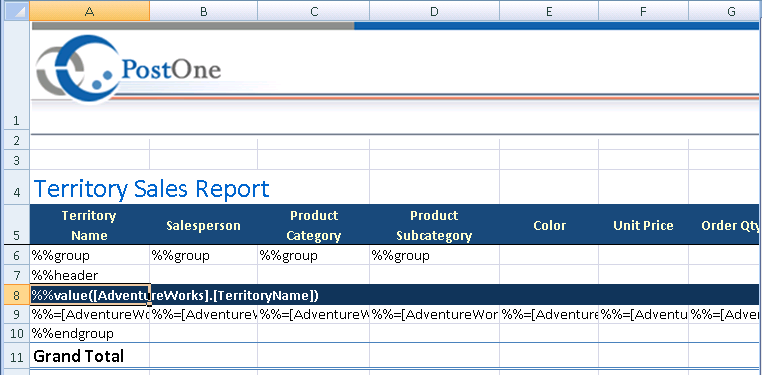The image size is (762, 375).
Task: Click empty cell B3
Action: point(204,159)
